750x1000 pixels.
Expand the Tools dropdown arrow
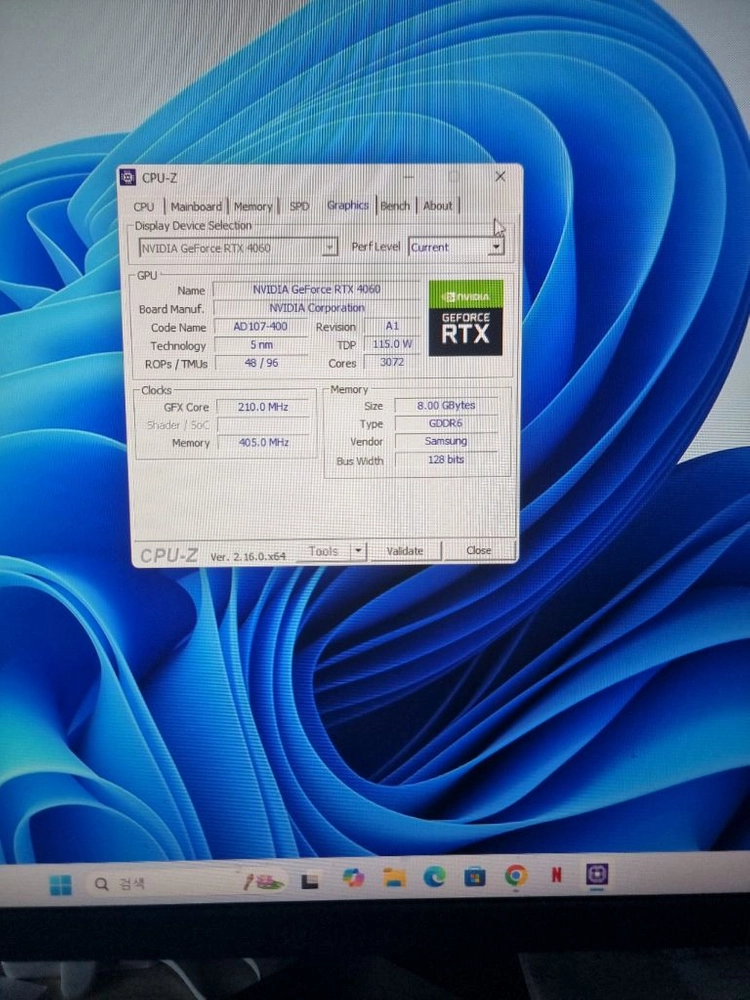(x=358, y=550)
